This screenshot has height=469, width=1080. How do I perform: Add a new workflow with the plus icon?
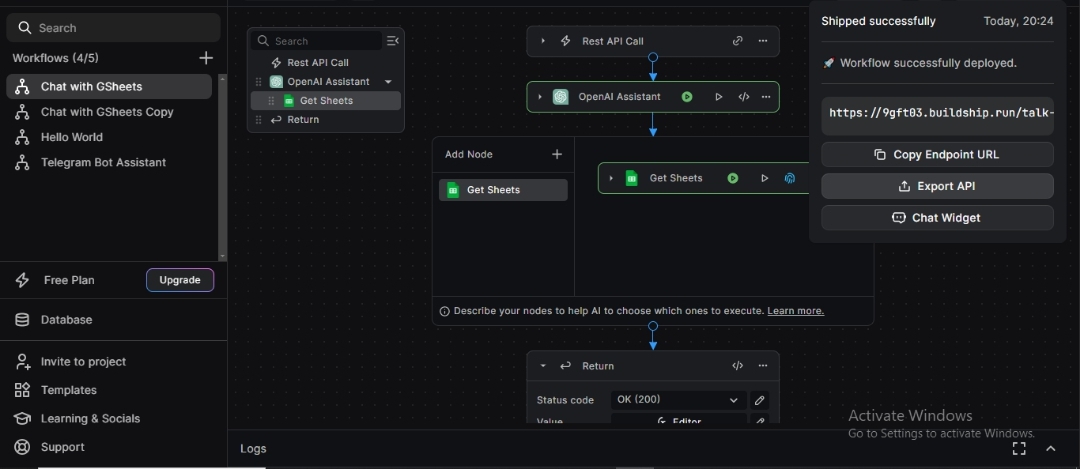coord(206,58)
